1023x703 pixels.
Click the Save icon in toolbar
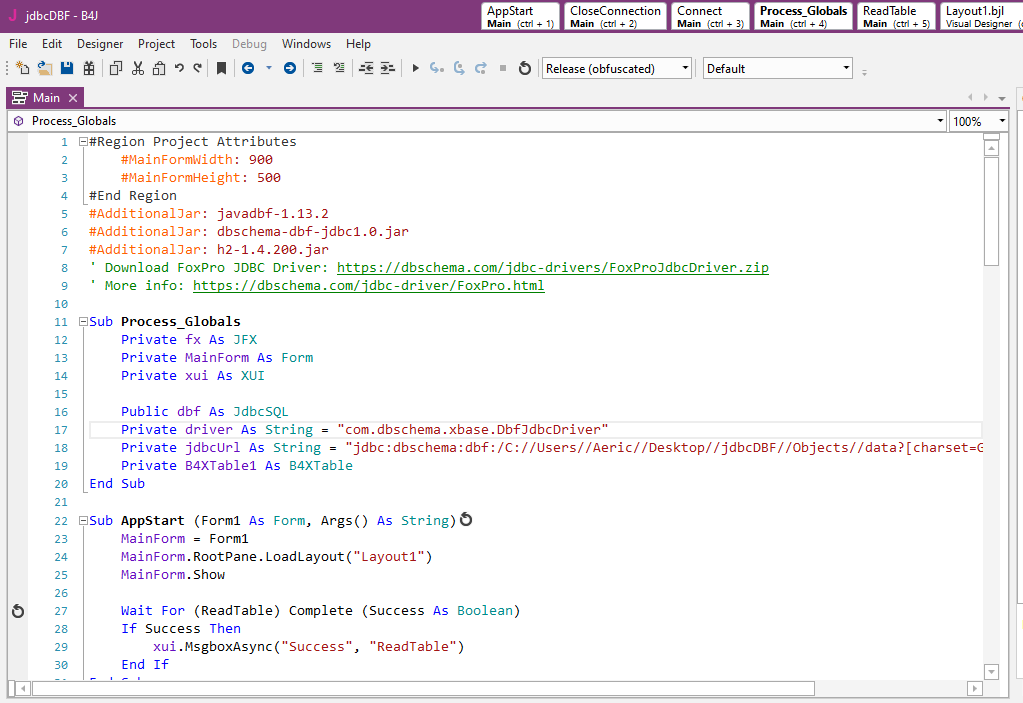click(x=67, y=69)
